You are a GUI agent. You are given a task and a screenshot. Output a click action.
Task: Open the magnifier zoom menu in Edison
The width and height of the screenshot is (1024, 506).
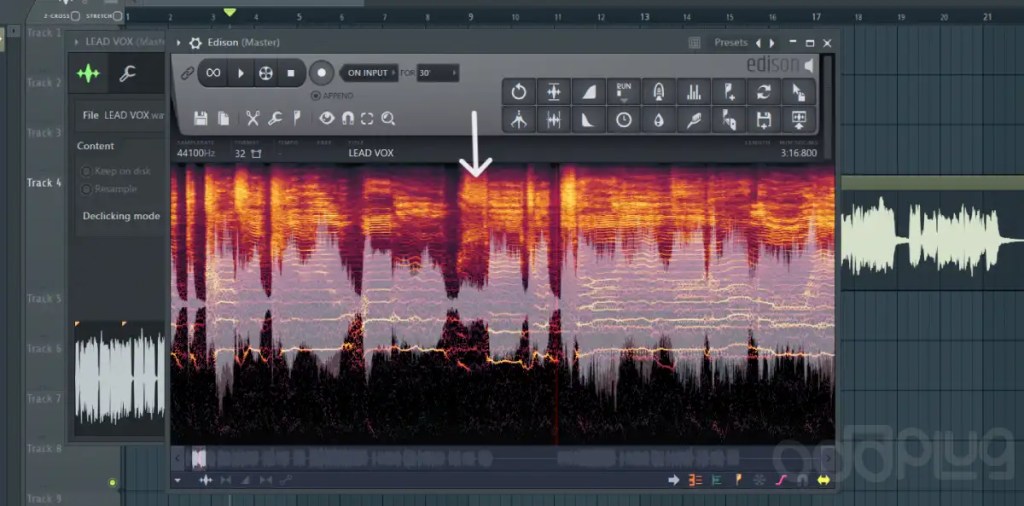(388, 118)
